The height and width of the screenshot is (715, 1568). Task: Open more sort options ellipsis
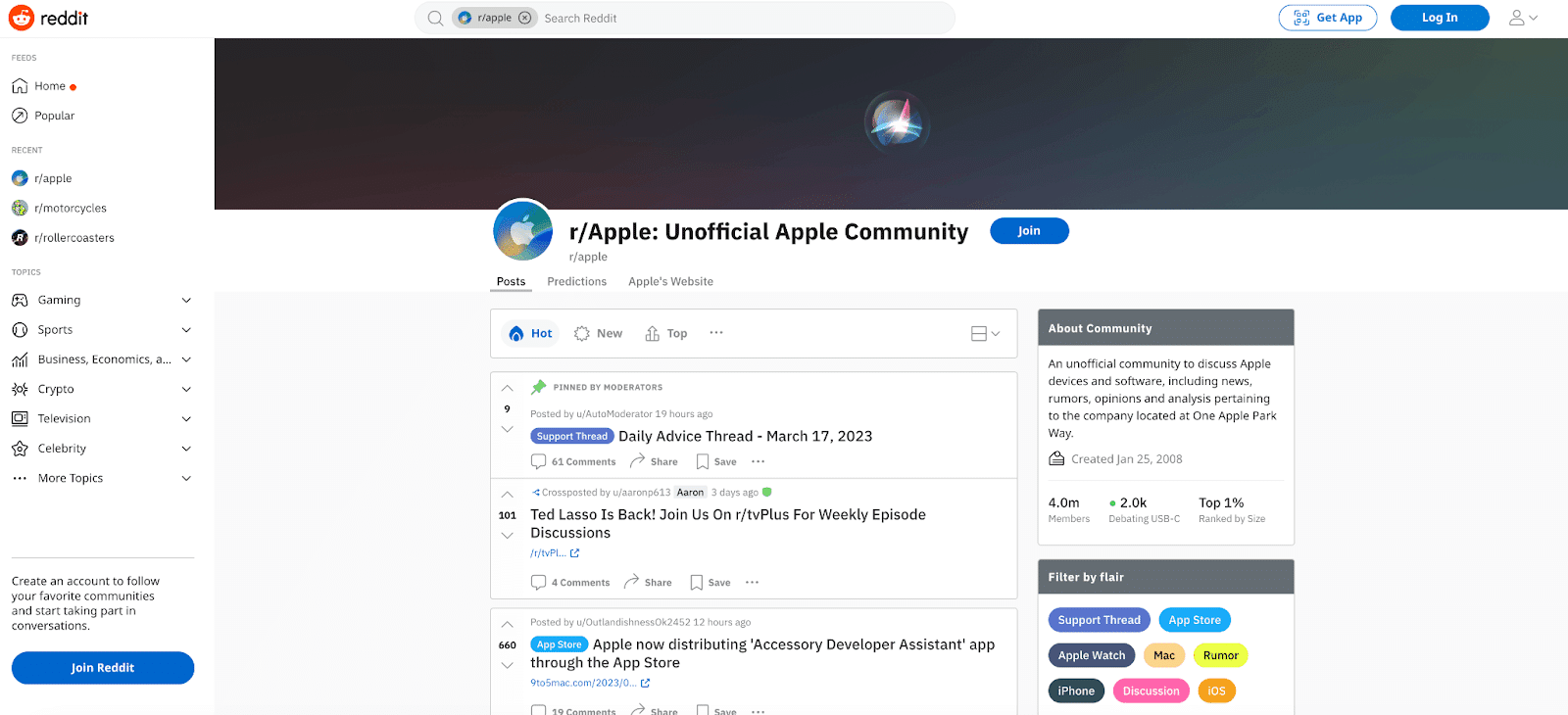pyautogui.click(x=716, y=333)
